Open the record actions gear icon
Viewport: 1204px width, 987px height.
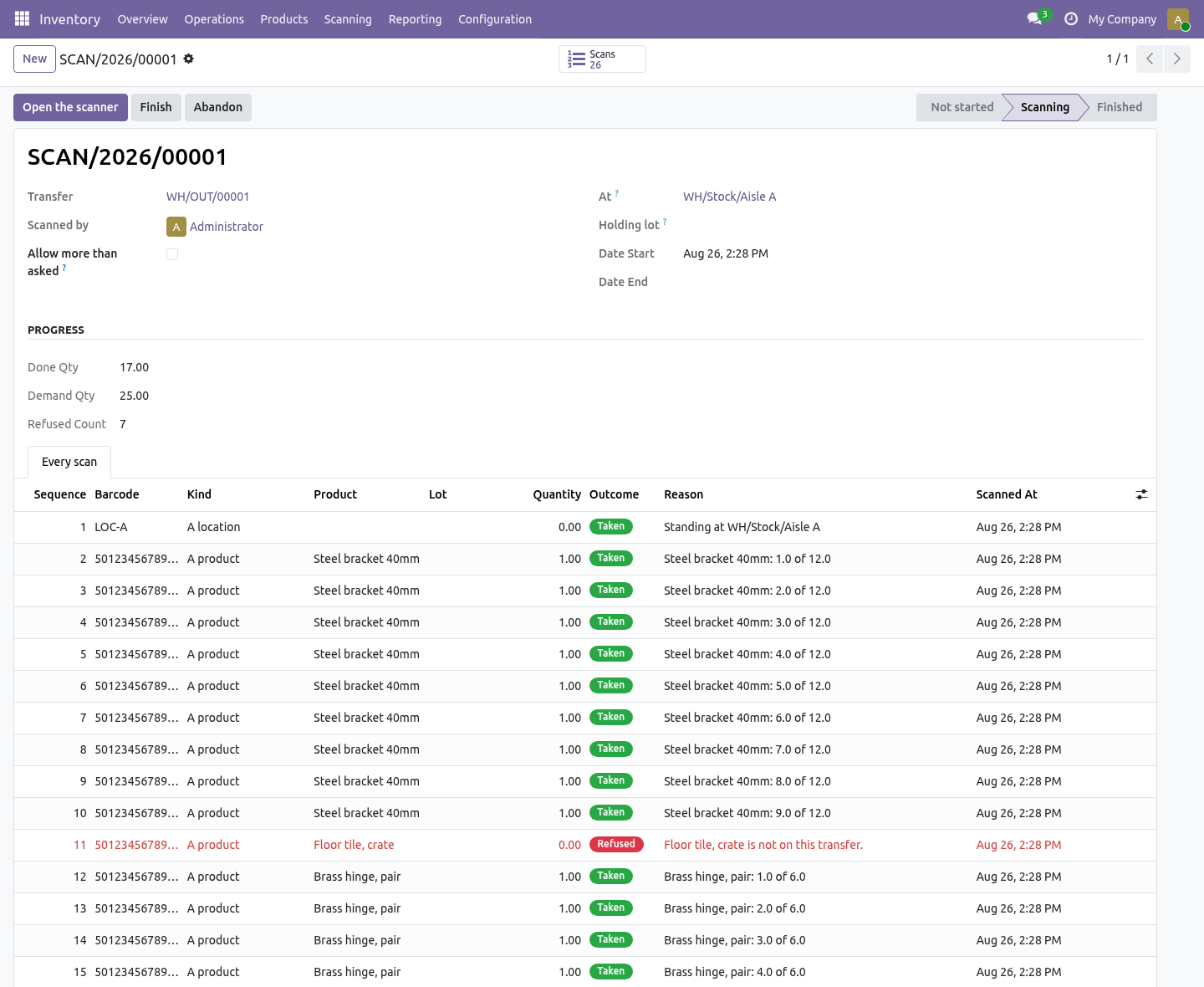coord(189,59)
